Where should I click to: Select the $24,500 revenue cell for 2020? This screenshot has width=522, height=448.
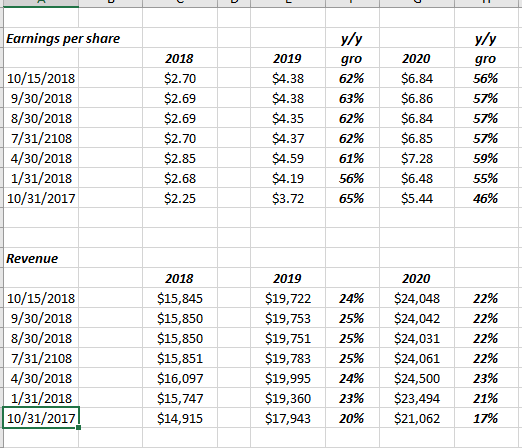point(417,378)
